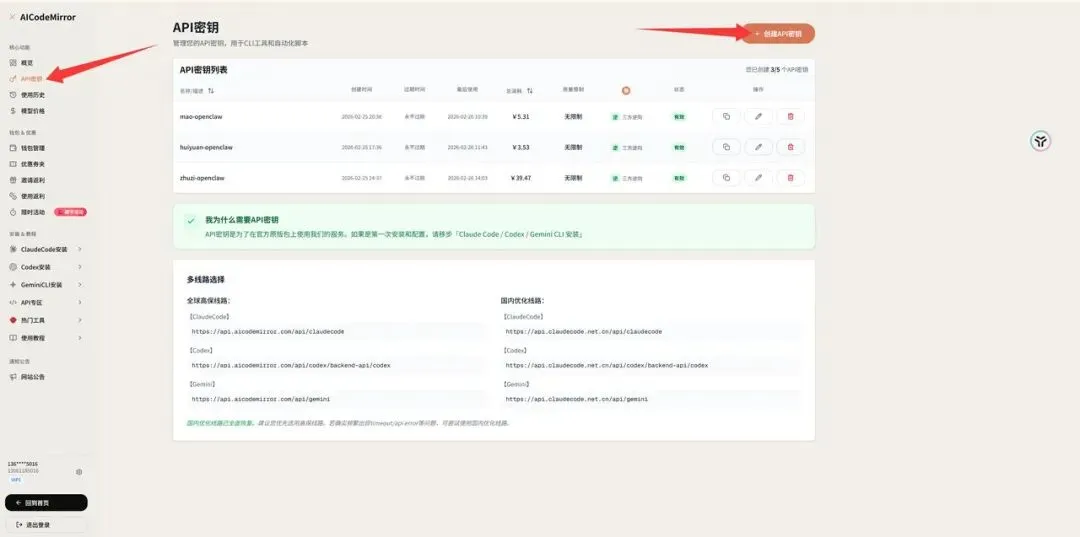Edit the huiyuan-openclaw key

tap(758, 147)
